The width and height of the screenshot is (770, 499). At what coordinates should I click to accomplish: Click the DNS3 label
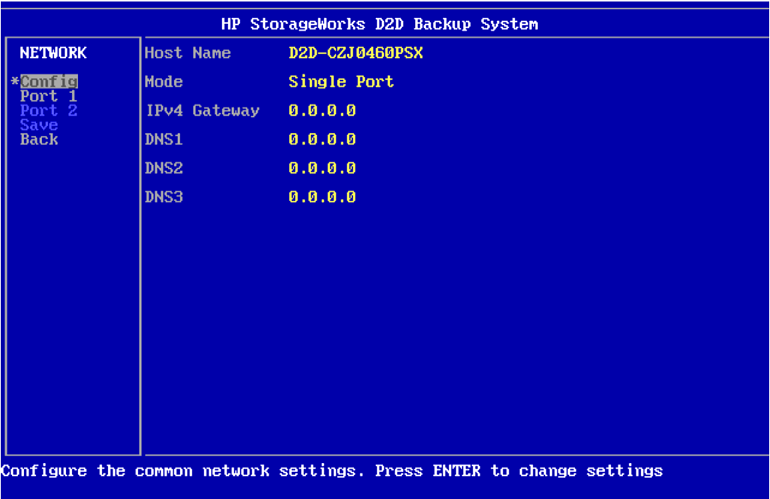coord(164,197)
